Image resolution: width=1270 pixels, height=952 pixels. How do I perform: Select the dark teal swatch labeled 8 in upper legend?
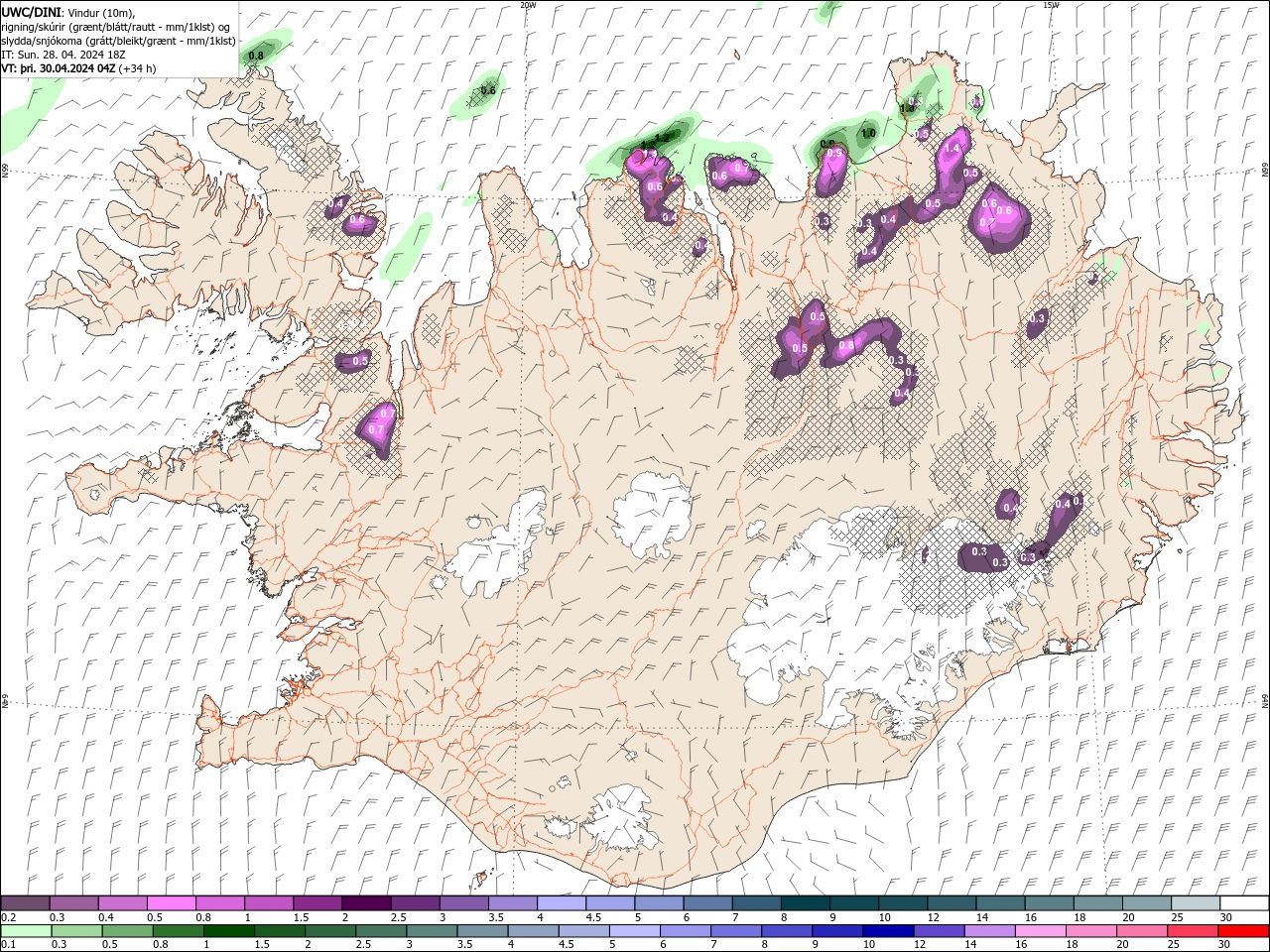click(805, 903)
